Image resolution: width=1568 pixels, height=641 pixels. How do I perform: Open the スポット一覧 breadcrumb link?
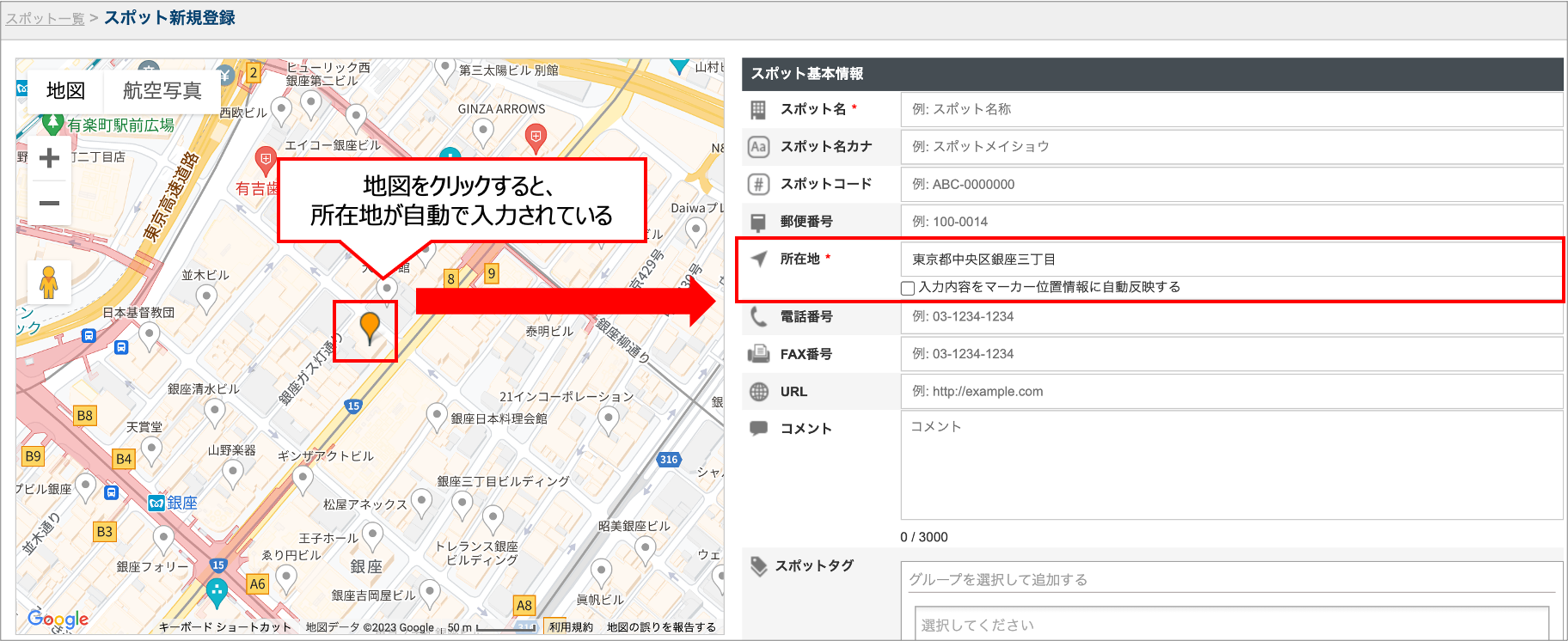46,18
